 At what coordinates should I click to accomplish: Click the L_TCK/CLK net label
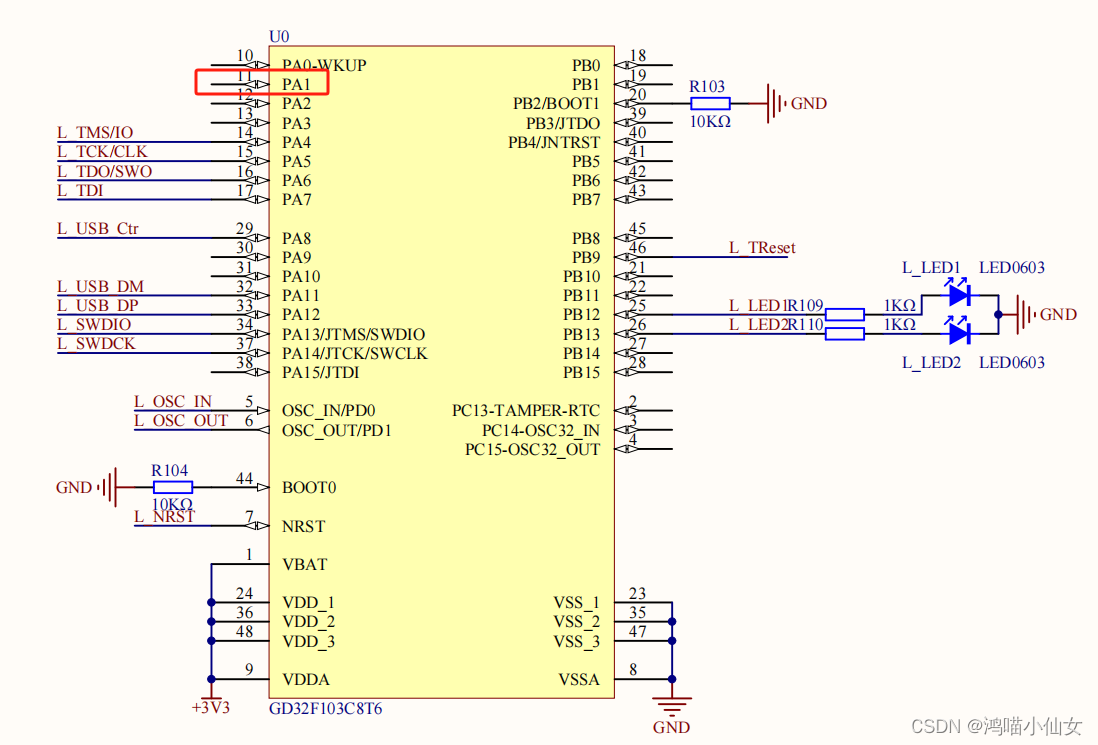[x=102, y=151]
